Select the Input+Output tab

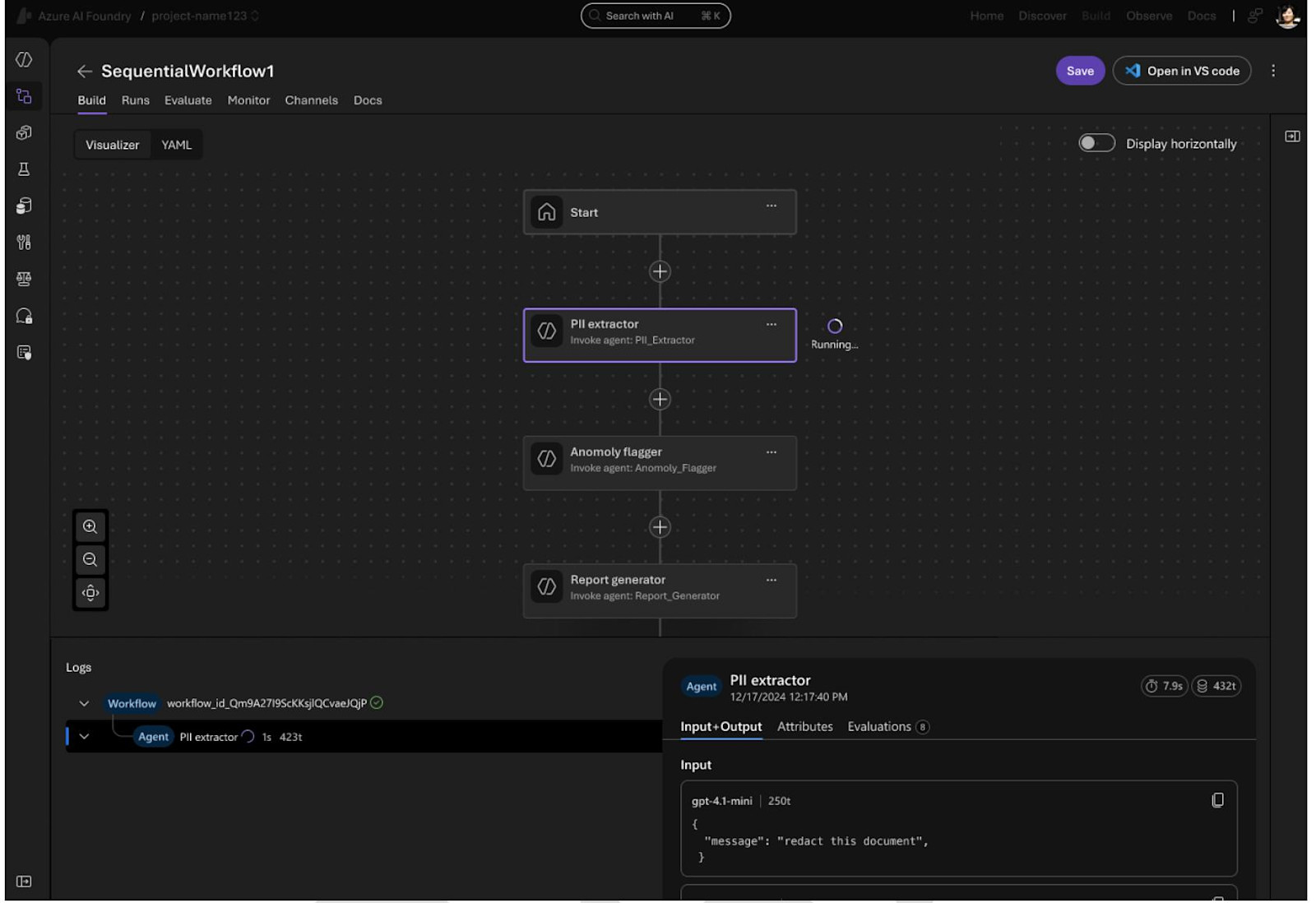click(x=721, y=727)
